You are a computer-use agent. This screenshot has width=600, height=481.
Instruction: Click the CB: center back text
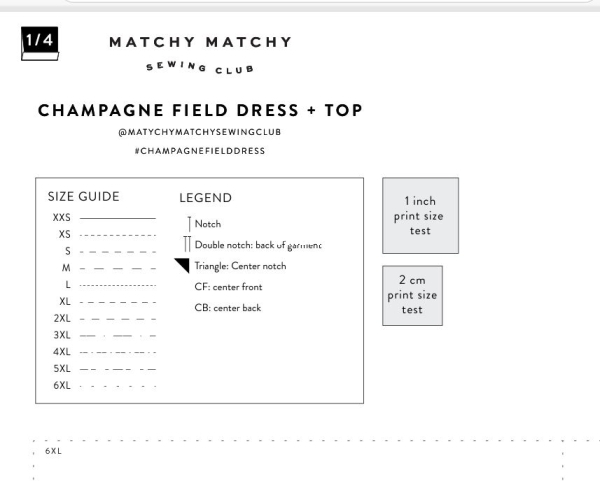click(228, 308)
